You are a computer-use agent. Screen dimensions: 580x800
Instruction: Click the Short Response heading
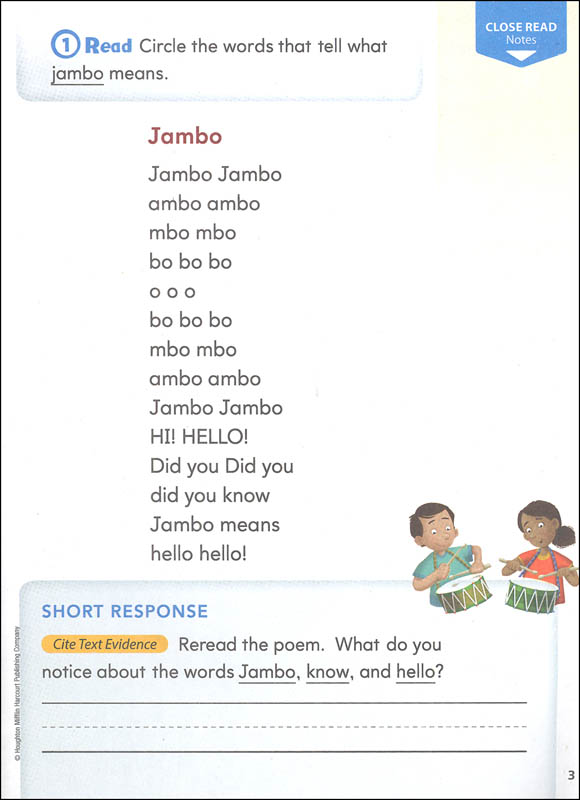124,611
